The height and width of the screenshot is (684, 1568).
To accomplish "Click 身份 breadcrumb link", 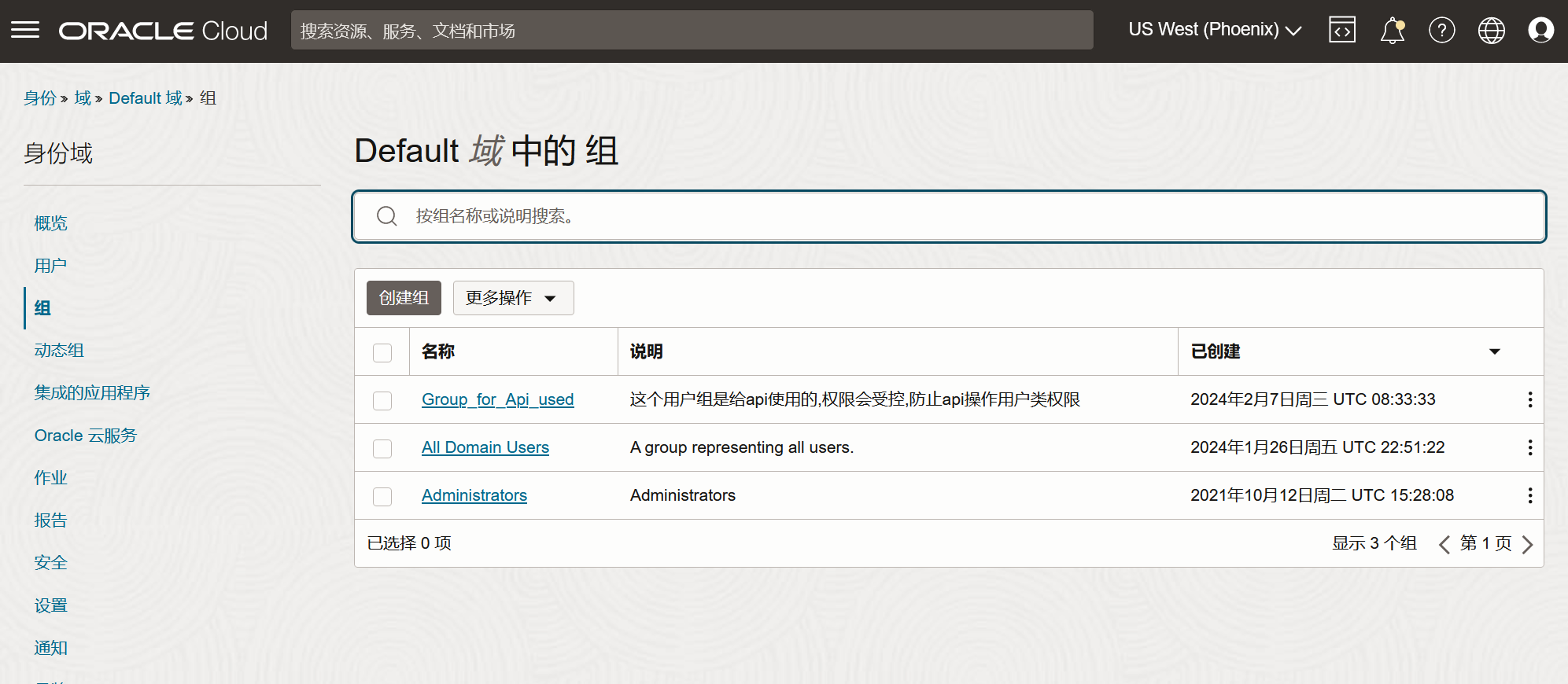I will click(x=40, y=98).
